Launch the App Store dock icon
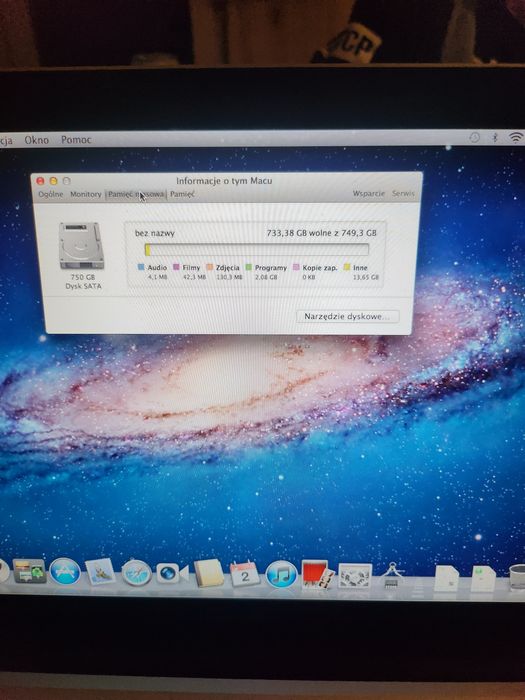 pos(65,571)
